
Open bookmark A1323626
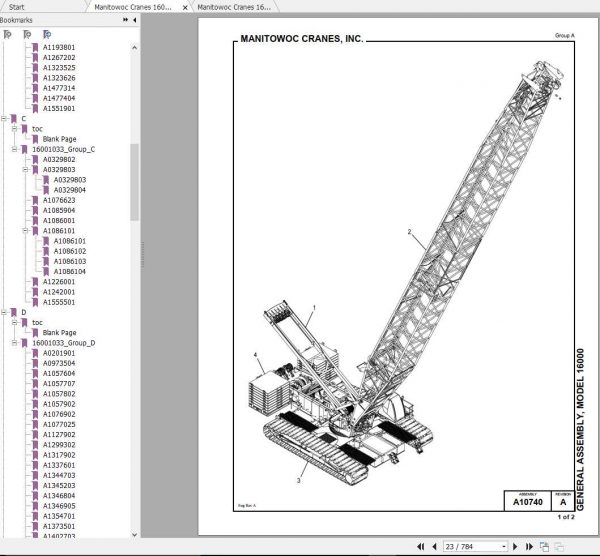point(59,78)
